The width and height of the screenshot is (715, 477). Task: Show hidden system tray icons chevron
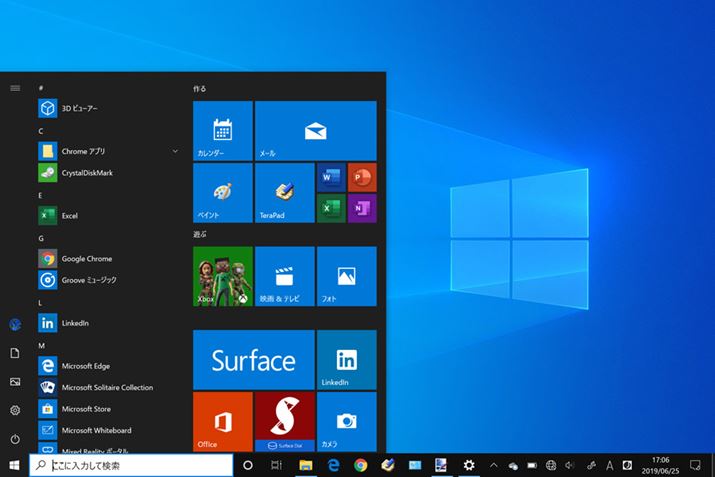coord(493,465)
